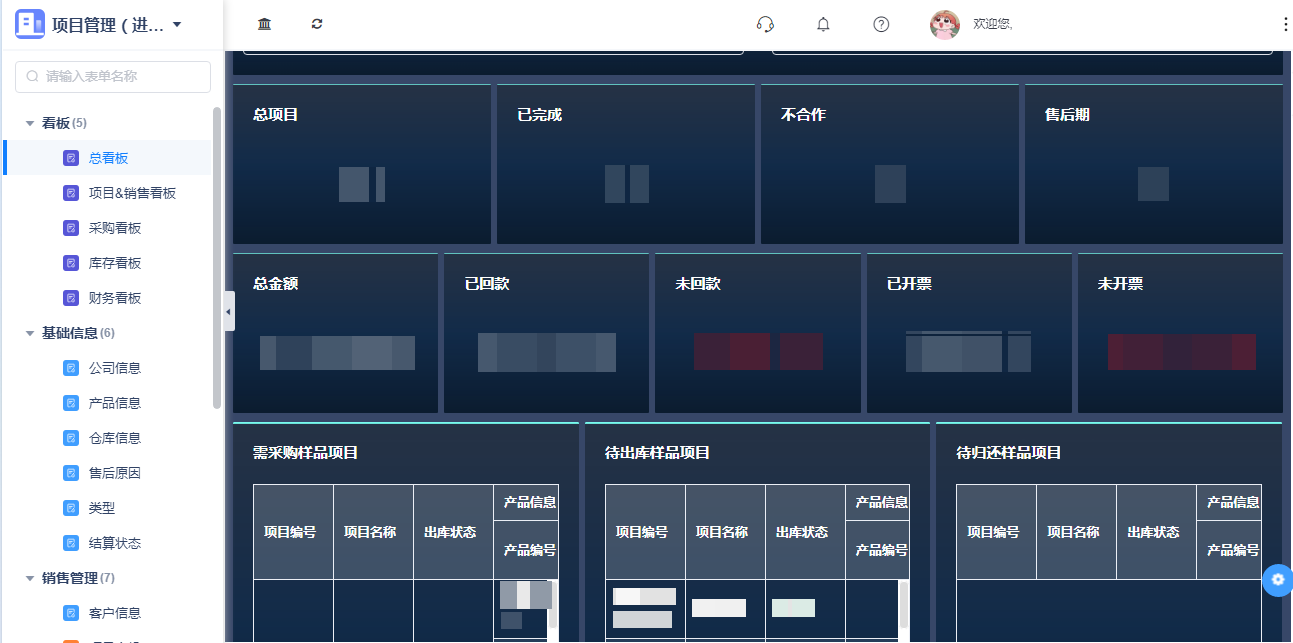
Task: Click the user avatar image
Action: click(945, 24)
